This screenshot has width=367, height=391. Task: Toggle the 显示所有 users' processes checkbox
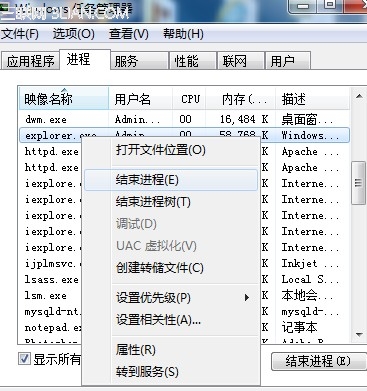[24, 359]
